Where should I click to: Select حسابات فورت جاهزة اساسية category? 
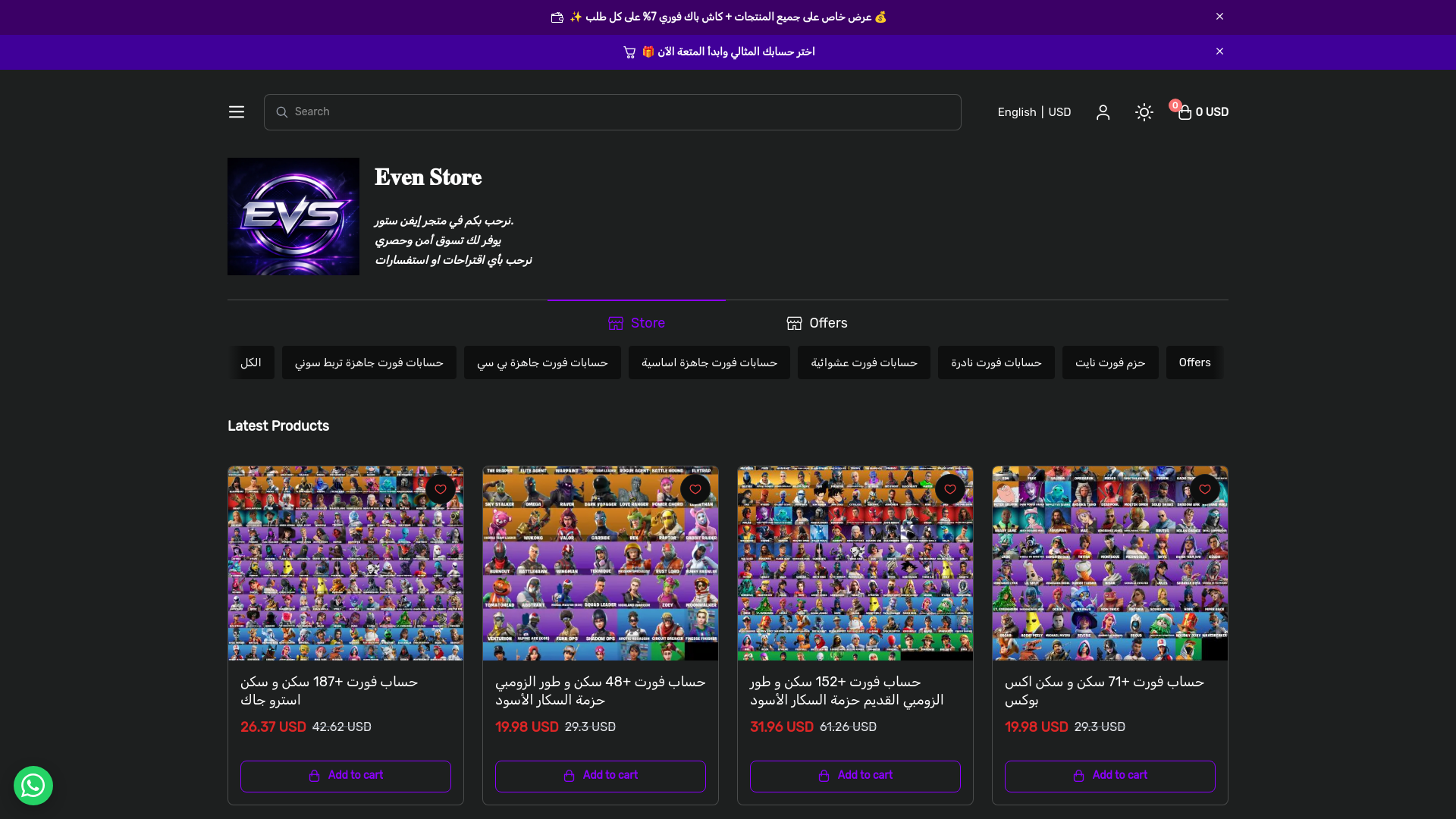pos(709,362)
